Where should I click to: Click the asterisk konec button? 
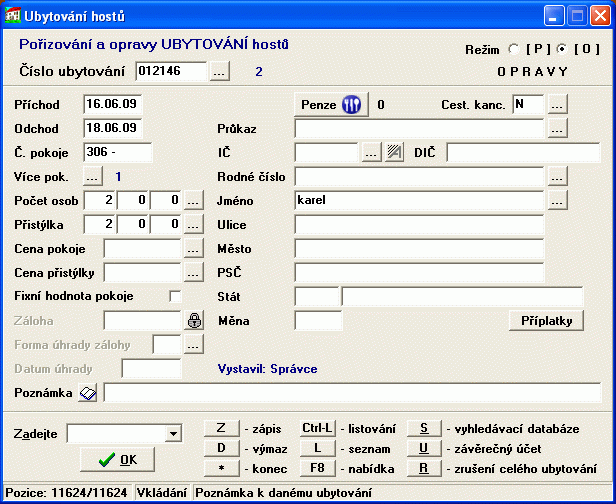tap(222, 468)
